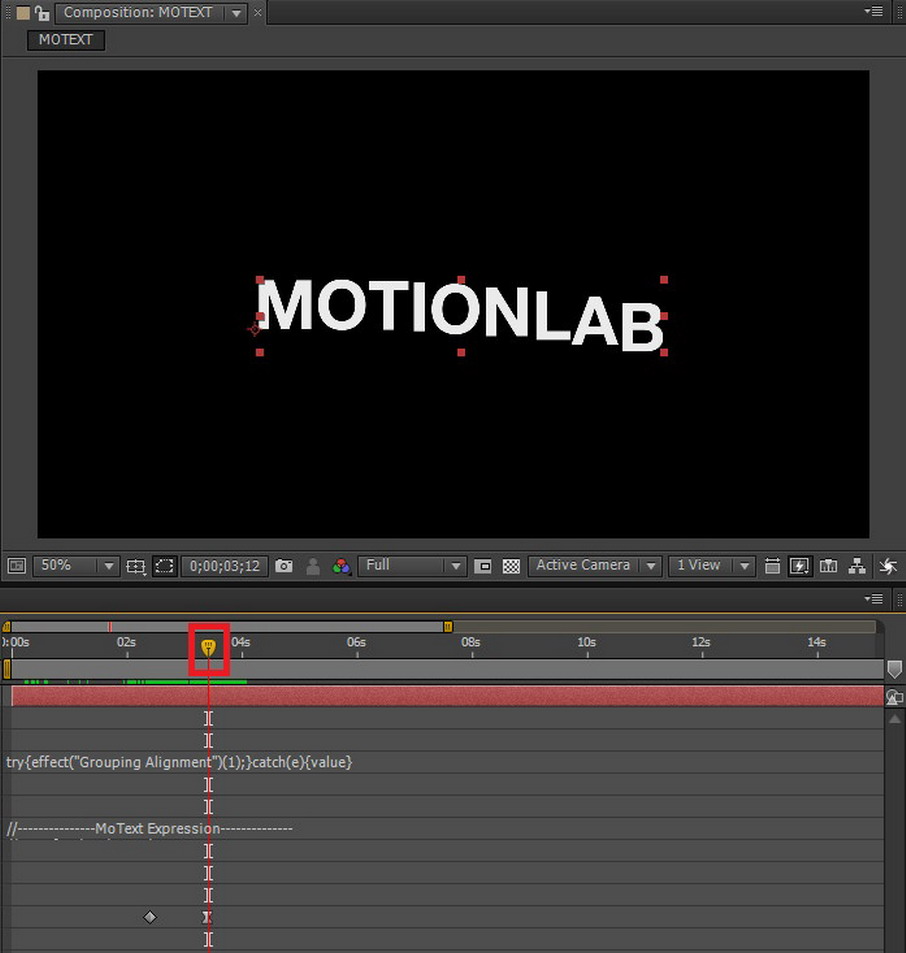This screenshot has width=906, height=953.
Task: Click the Reset Exposure aperture icon
Action: coord(888,566)
